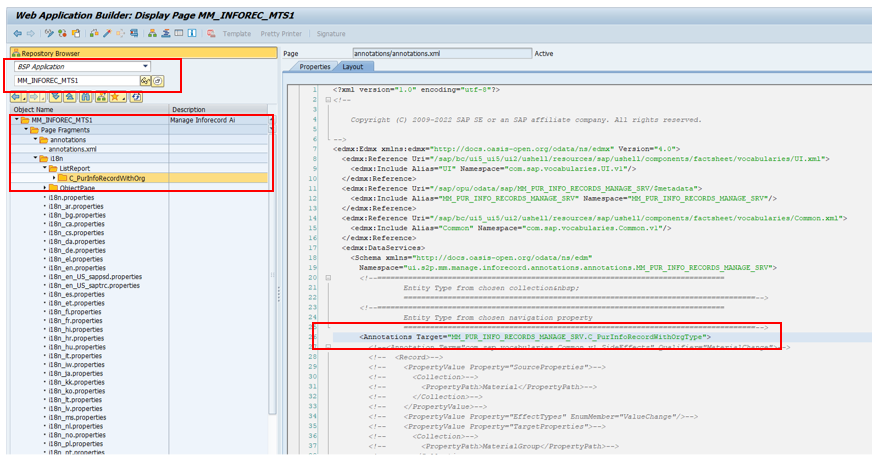The image size is (879, 456).
Task: Collapse the annotations folder
Action: coord(35,139)
